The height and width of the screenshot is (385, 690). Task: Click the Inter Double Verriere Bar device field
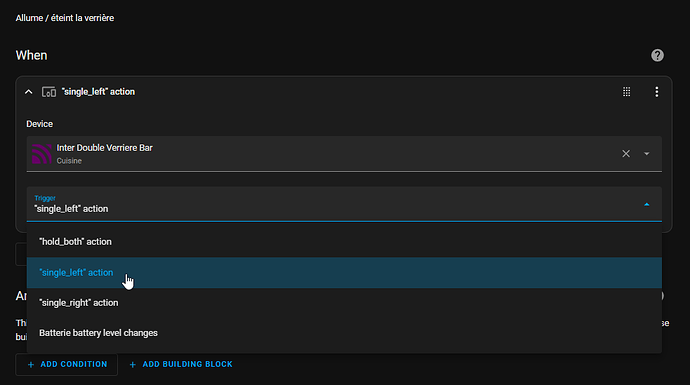(x=344, y=154)
